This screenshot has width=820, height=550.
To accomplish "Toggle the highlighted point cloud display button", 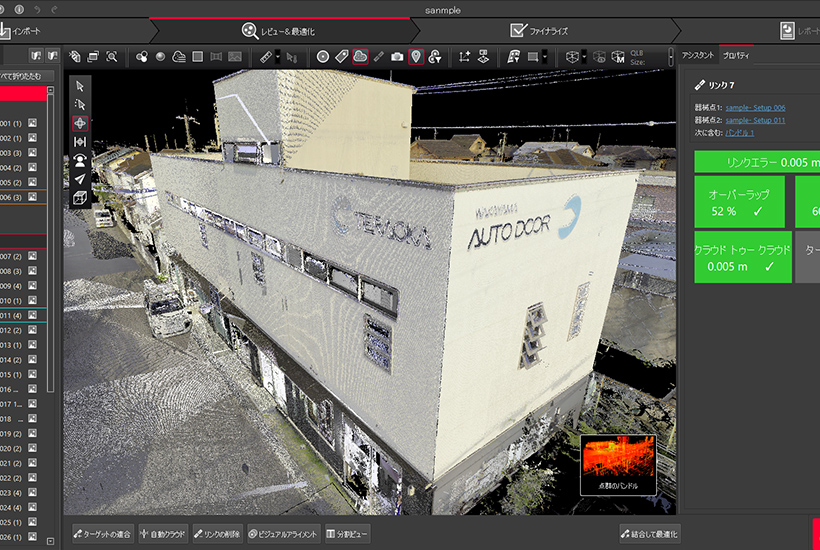I will [360, 56].
